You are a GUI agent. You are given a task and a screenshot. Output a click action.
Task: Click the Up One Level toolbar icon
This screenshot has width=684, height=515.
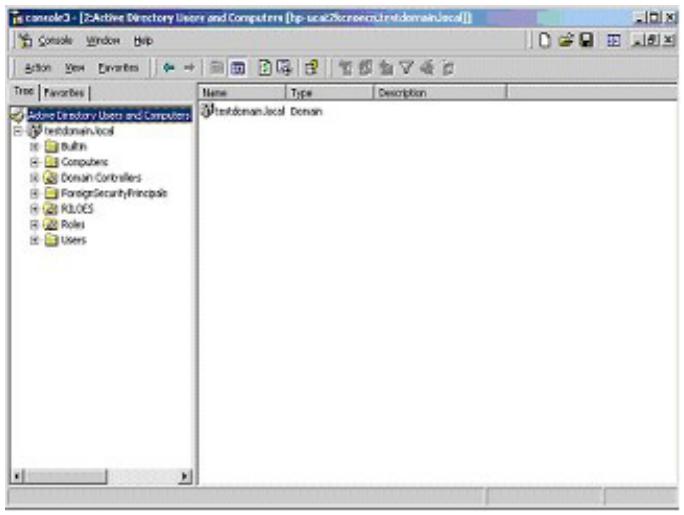(x=217, y=68)
